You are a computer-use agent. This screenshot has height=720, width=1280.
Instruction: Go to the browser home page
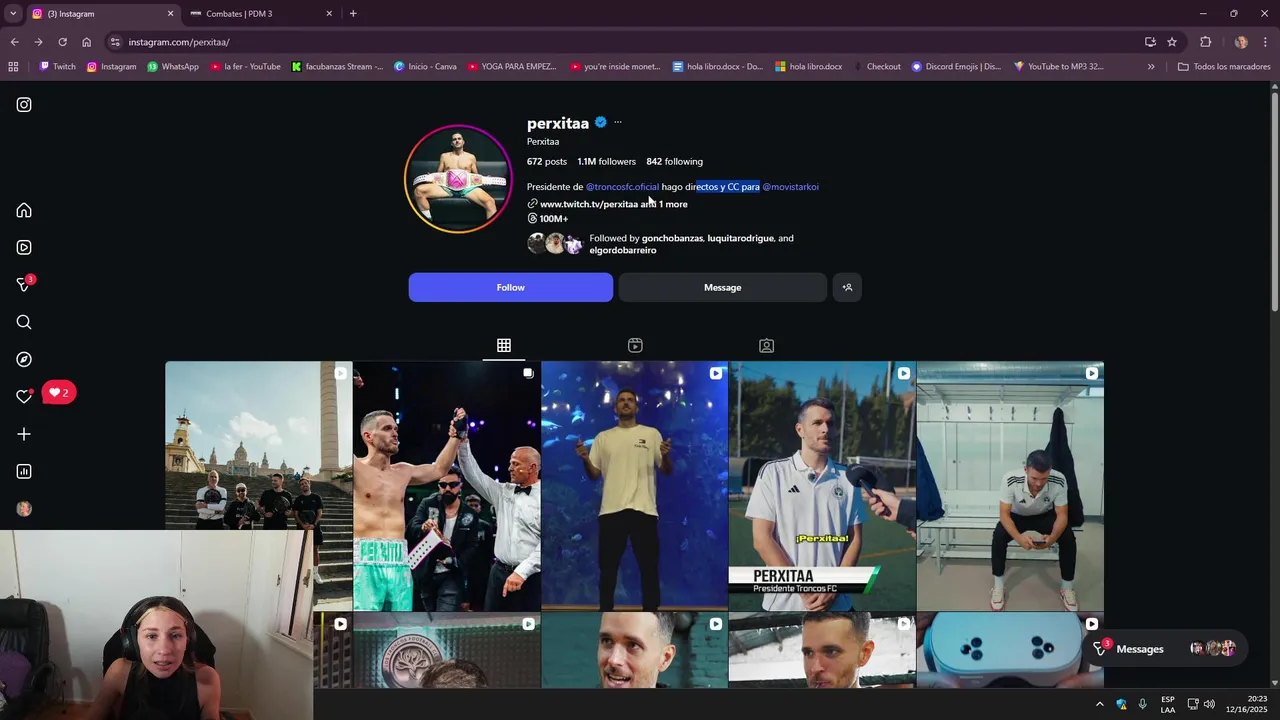[x=86, y=42]
